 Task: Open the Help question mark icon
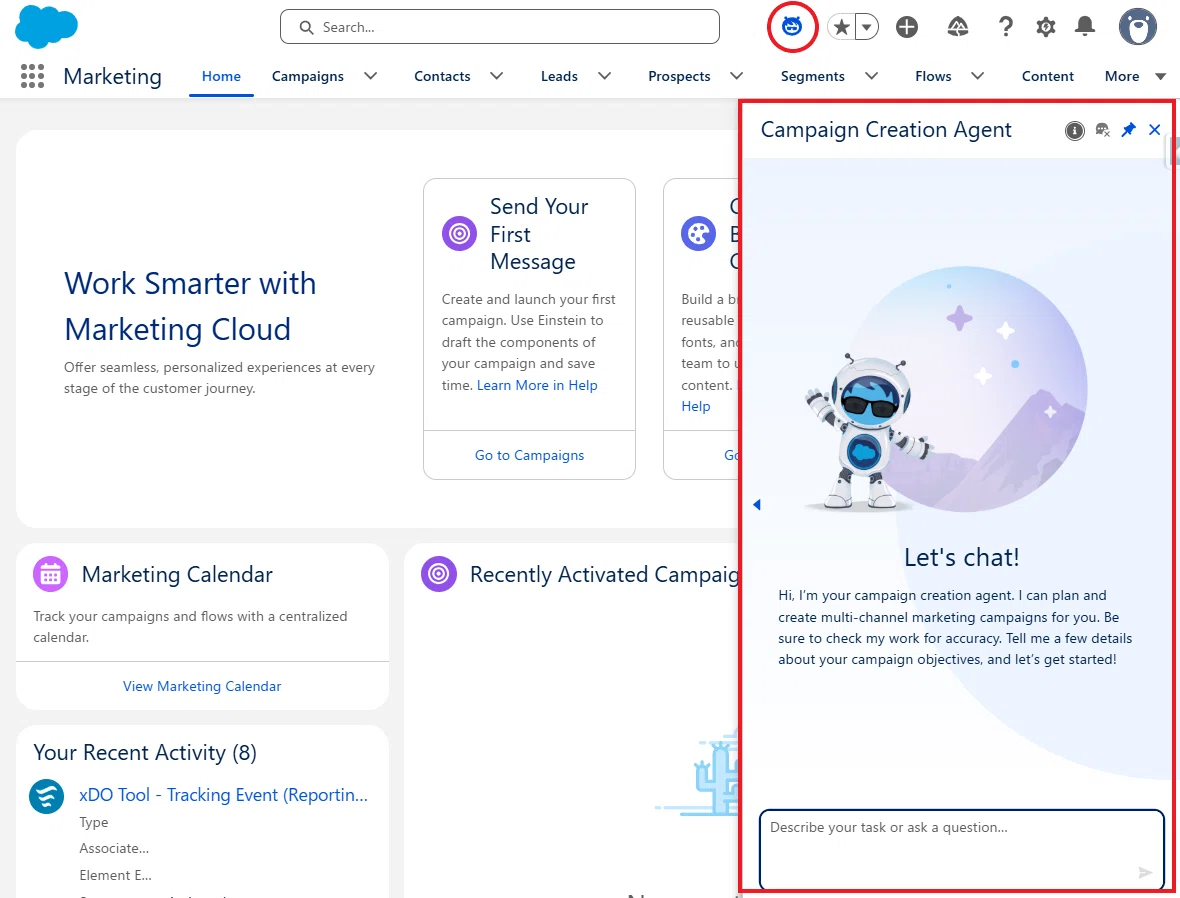pos(1005,28)
